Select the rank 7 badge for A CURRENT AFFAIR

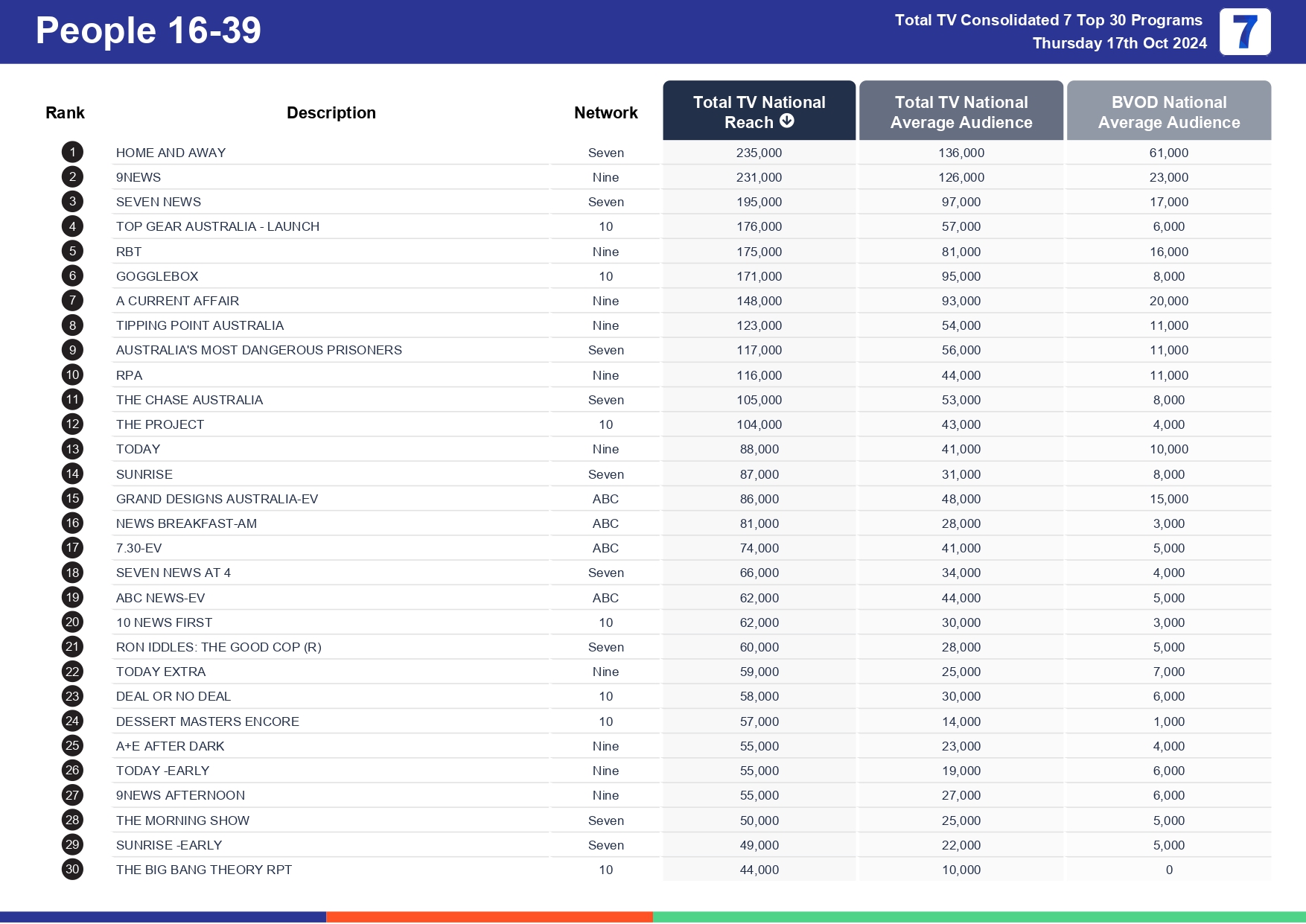point(71,301)
